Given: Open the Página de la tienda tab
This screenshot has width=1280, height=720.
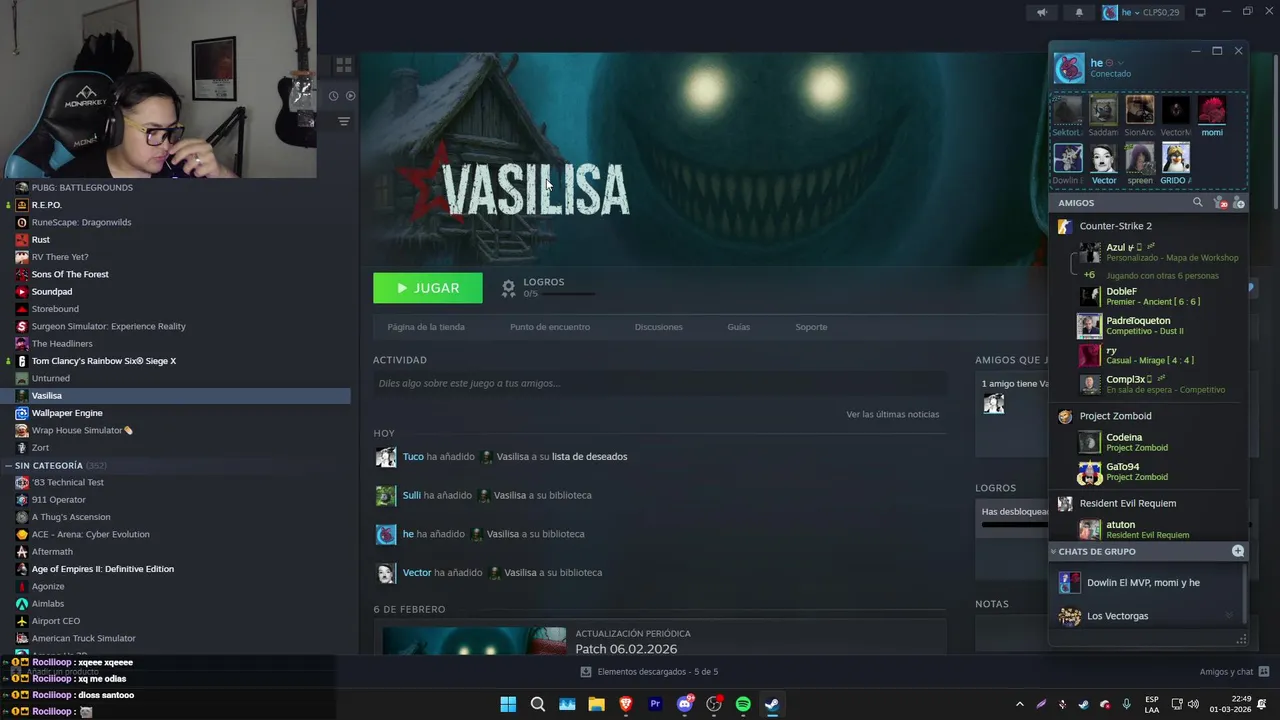Looking at the screenshot, I should pyautogui.click(x=426, y=327).
